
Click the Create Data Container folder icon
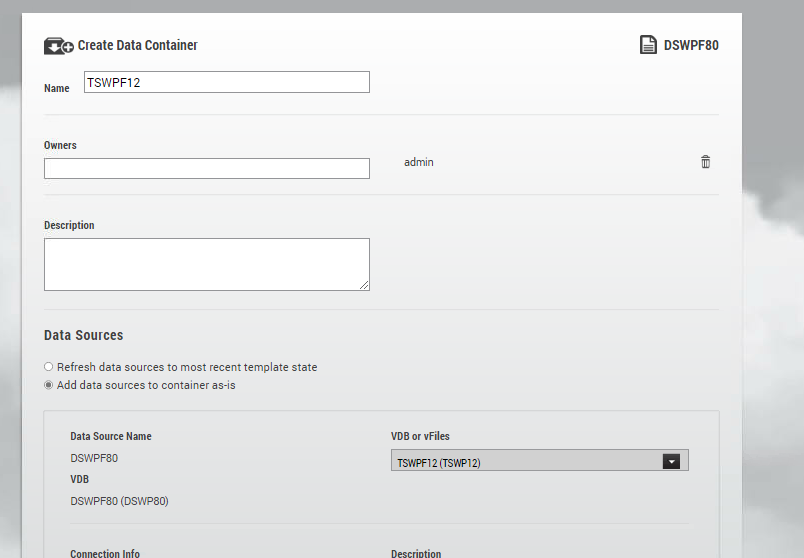coord(58,46)
